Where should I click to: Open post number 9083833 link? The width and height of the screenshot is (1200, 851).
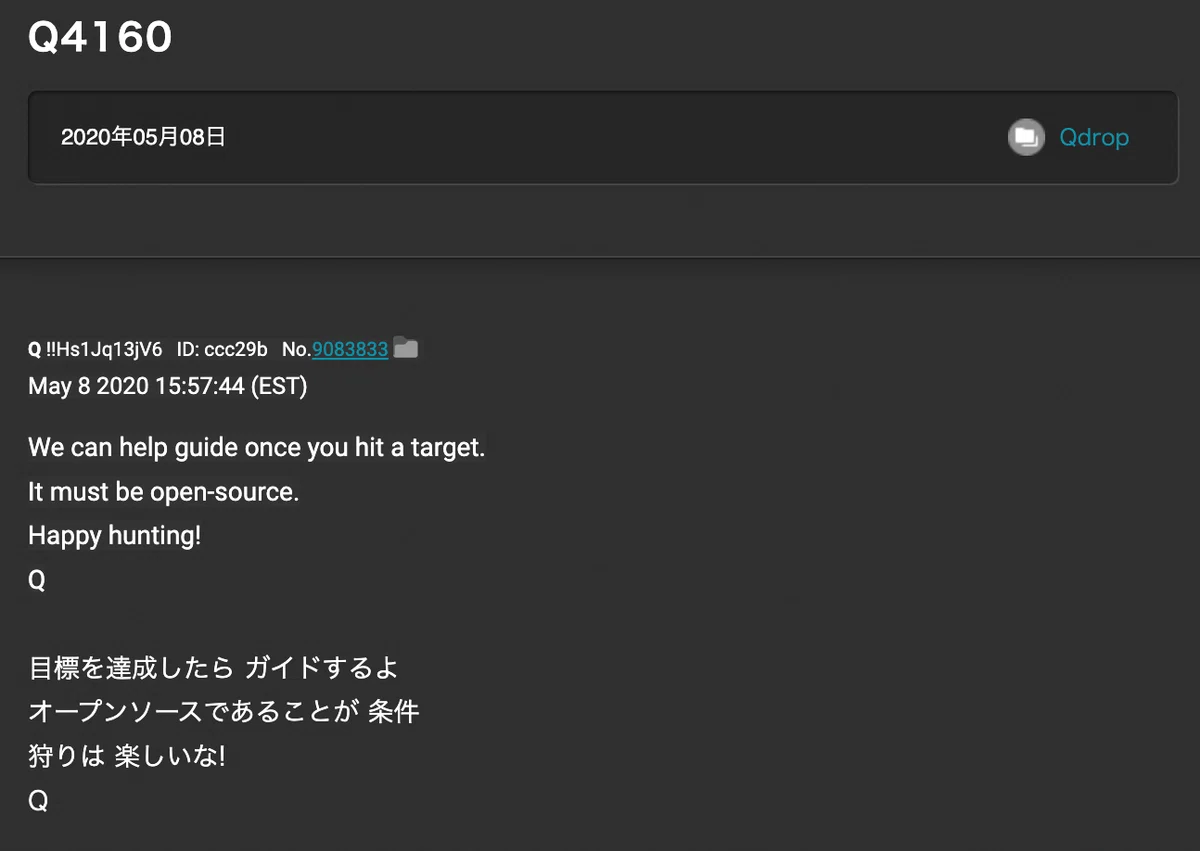(x=350, y=349)
